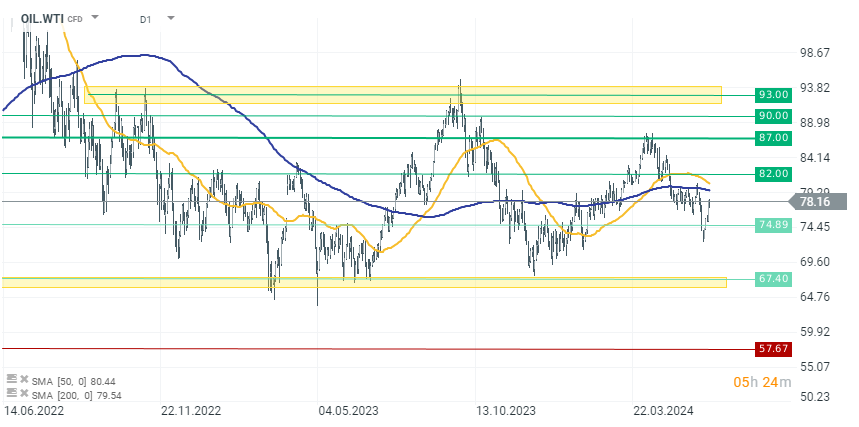Screen dimensions: 859x427
Task: Click the 55.07 price axis value
Action: 815,366
